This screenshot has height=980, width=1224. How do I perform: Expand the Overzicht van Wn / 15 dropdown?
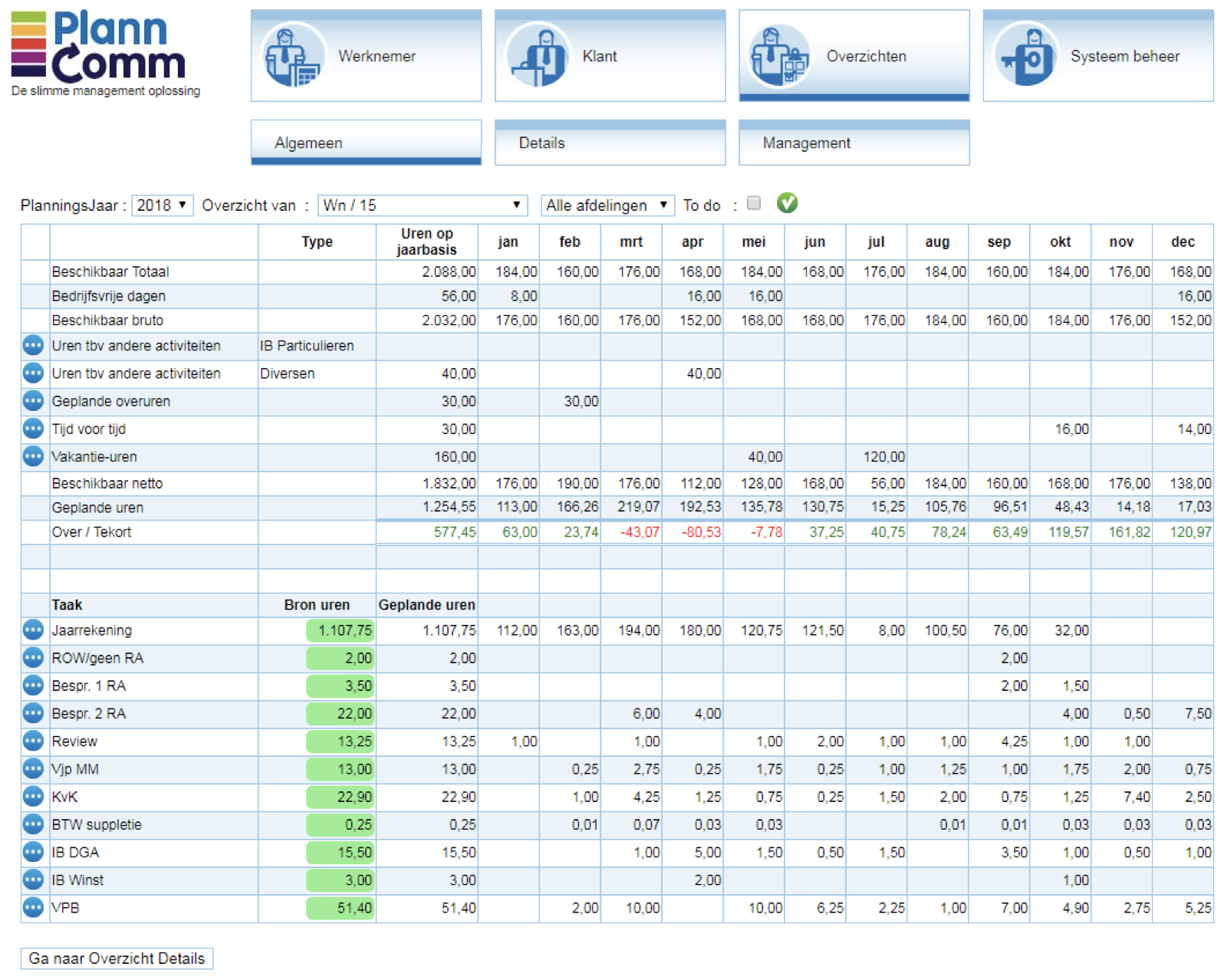coord(422,206)
